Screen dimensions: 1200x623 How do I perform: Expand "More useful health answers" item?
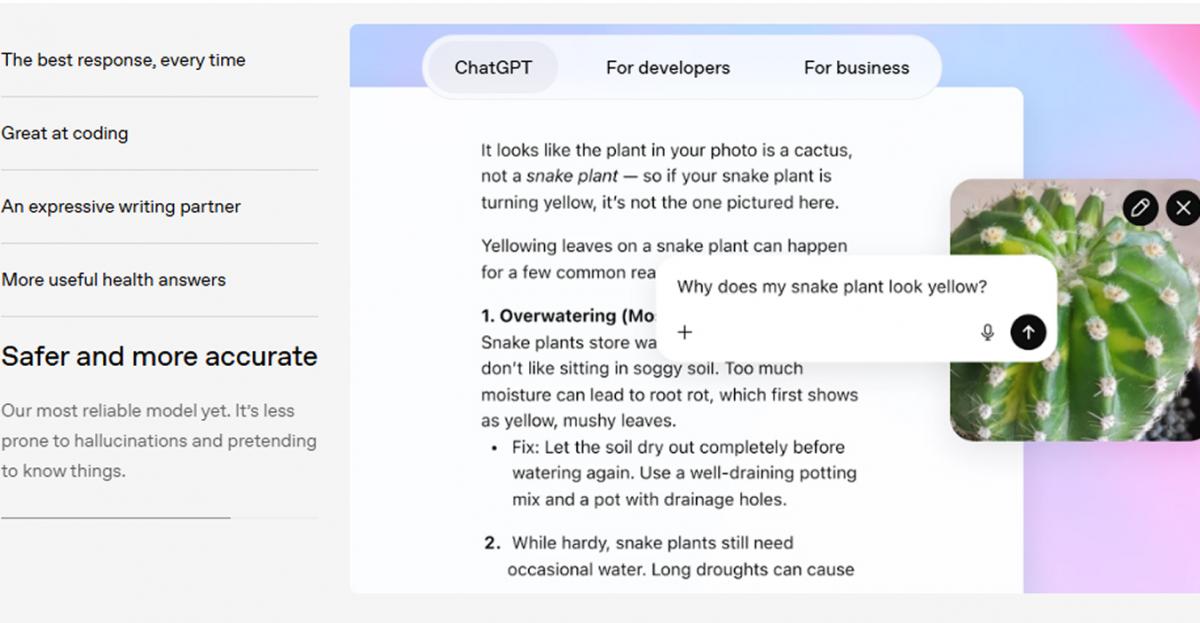pyautogui.click(x=113, y=280)
